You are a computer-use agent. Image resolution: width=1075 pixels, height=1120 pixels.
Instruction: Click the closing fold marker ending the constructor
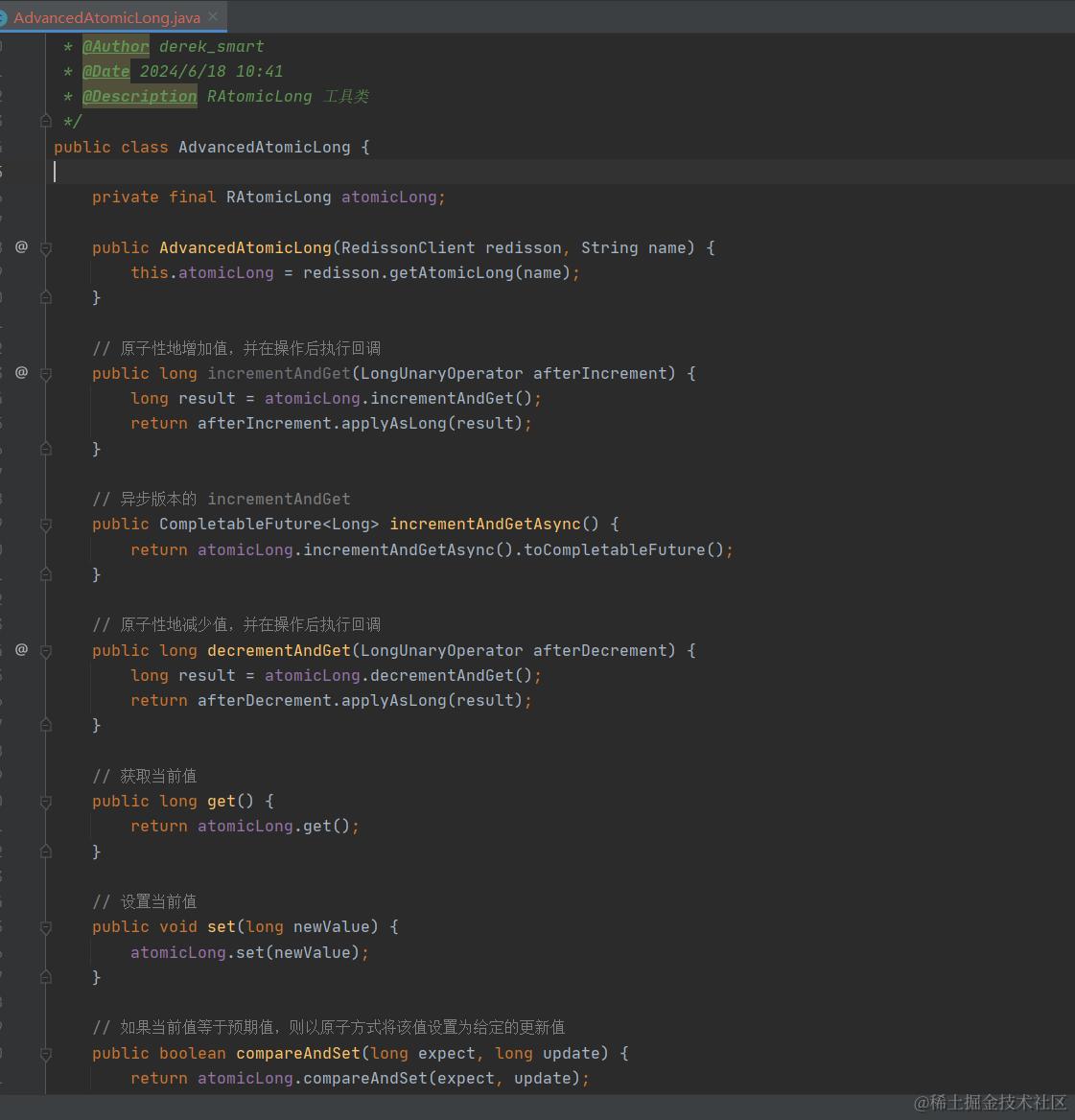tap(46, 297)
